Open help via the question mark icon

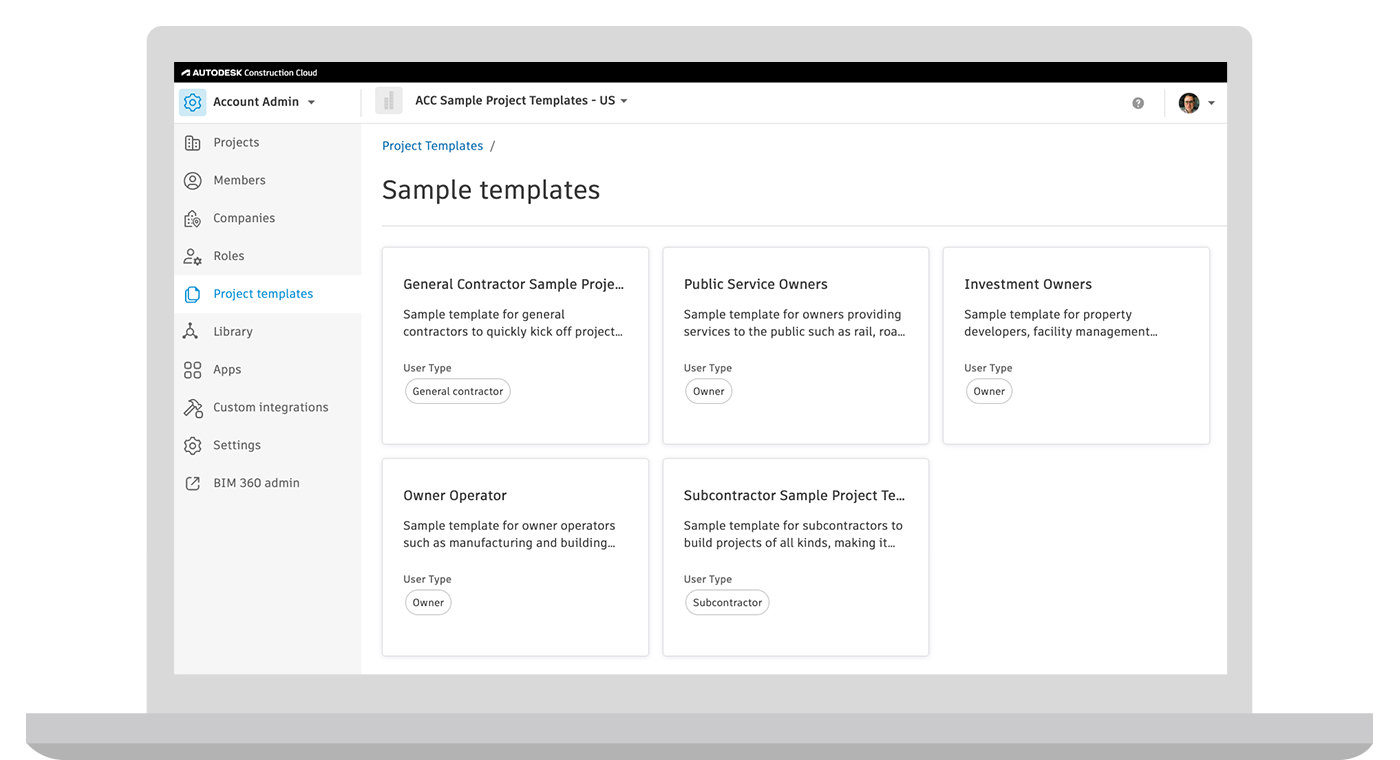click(x=1138, y=103)
